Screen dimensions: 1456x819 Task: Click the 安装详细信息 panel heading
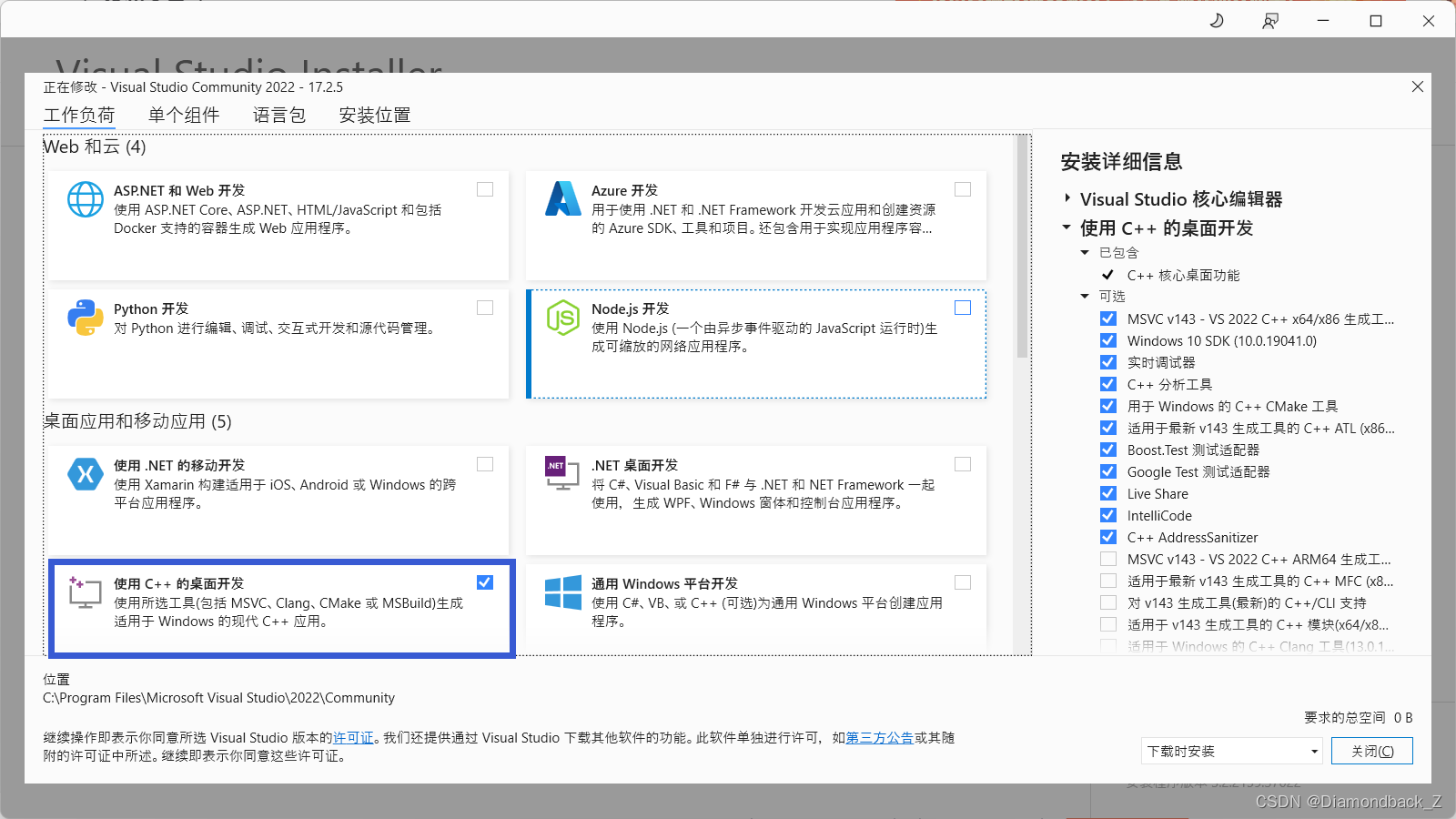point(1121,162)
